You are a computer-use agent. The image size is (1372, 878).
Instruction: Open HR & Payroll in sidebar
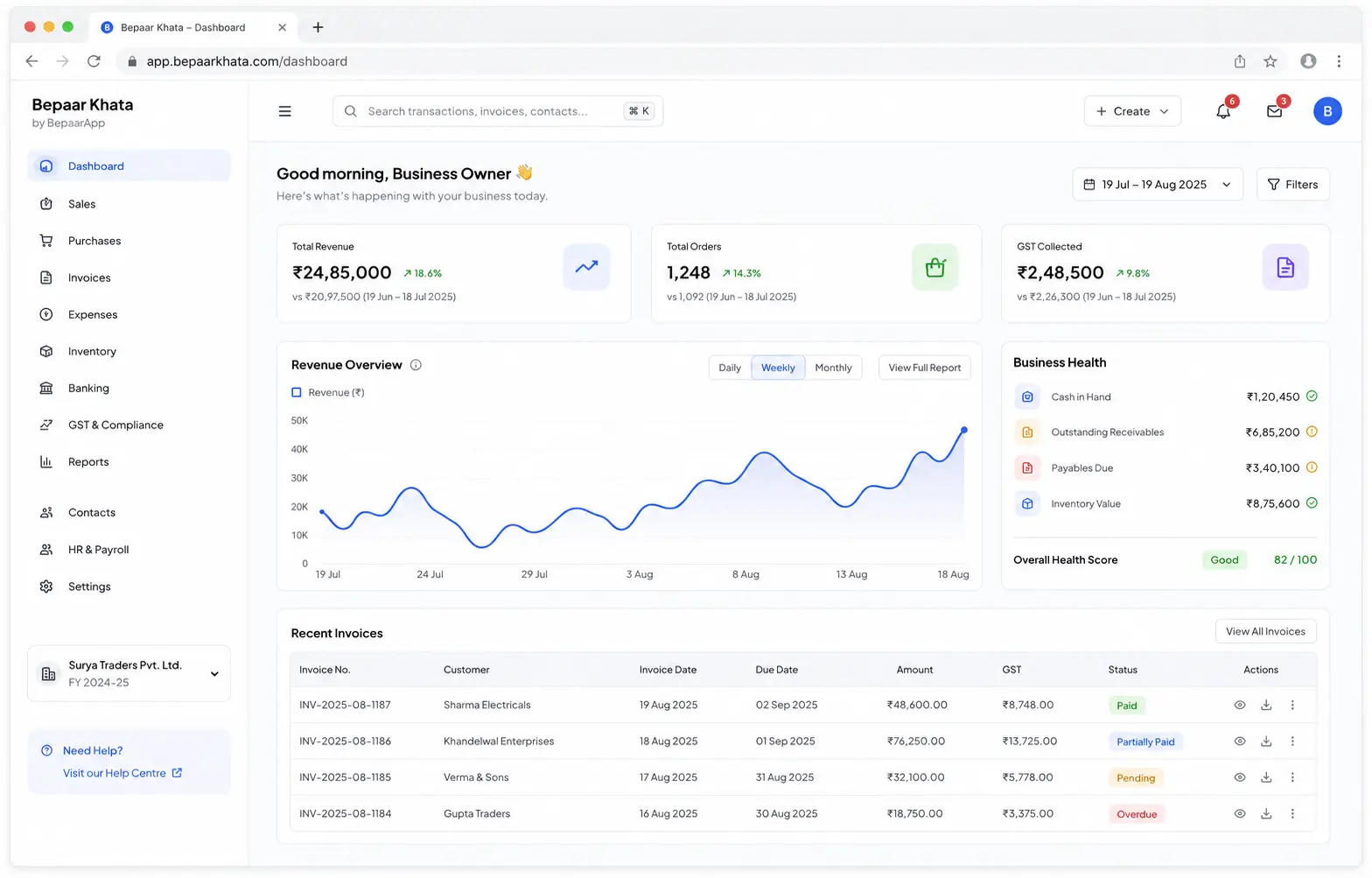pyautogui.click(x=129, y=550)
